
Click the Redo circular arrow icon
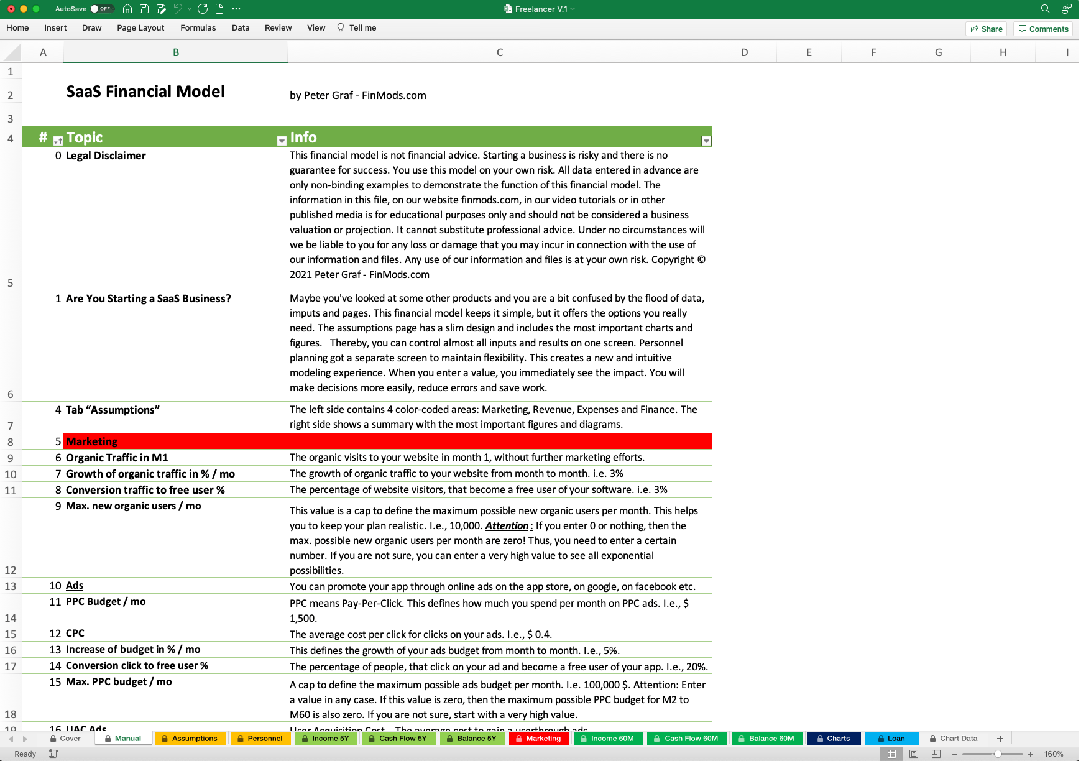[202, 9]
